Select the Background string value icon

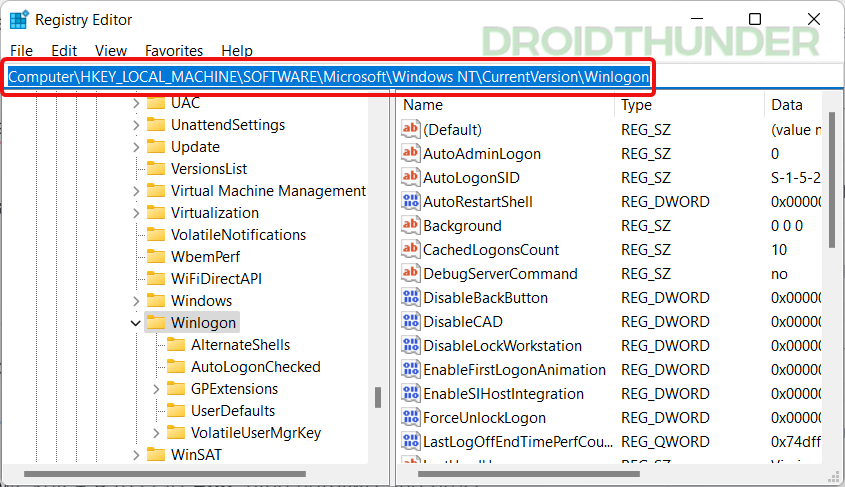click(x=410, y=226)
